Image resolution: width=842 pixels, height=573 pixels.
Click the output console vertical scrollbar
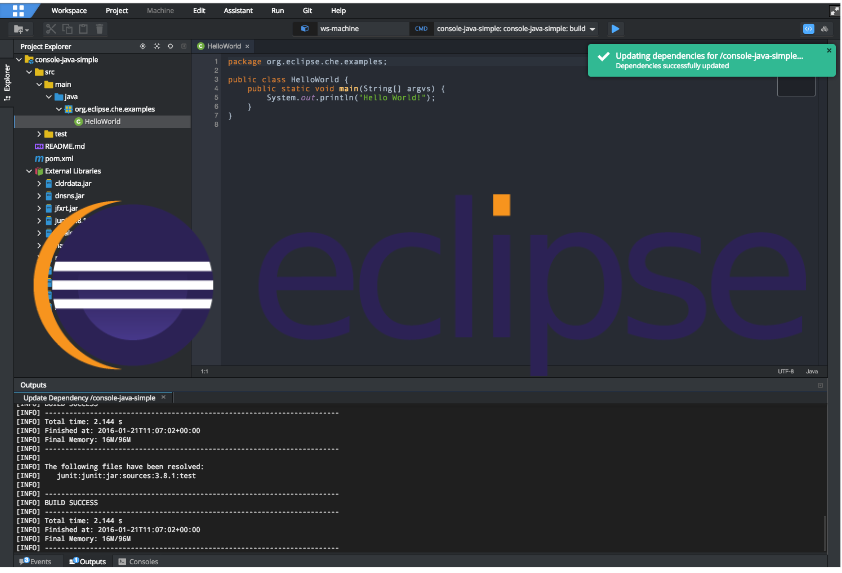click(825, 533)
